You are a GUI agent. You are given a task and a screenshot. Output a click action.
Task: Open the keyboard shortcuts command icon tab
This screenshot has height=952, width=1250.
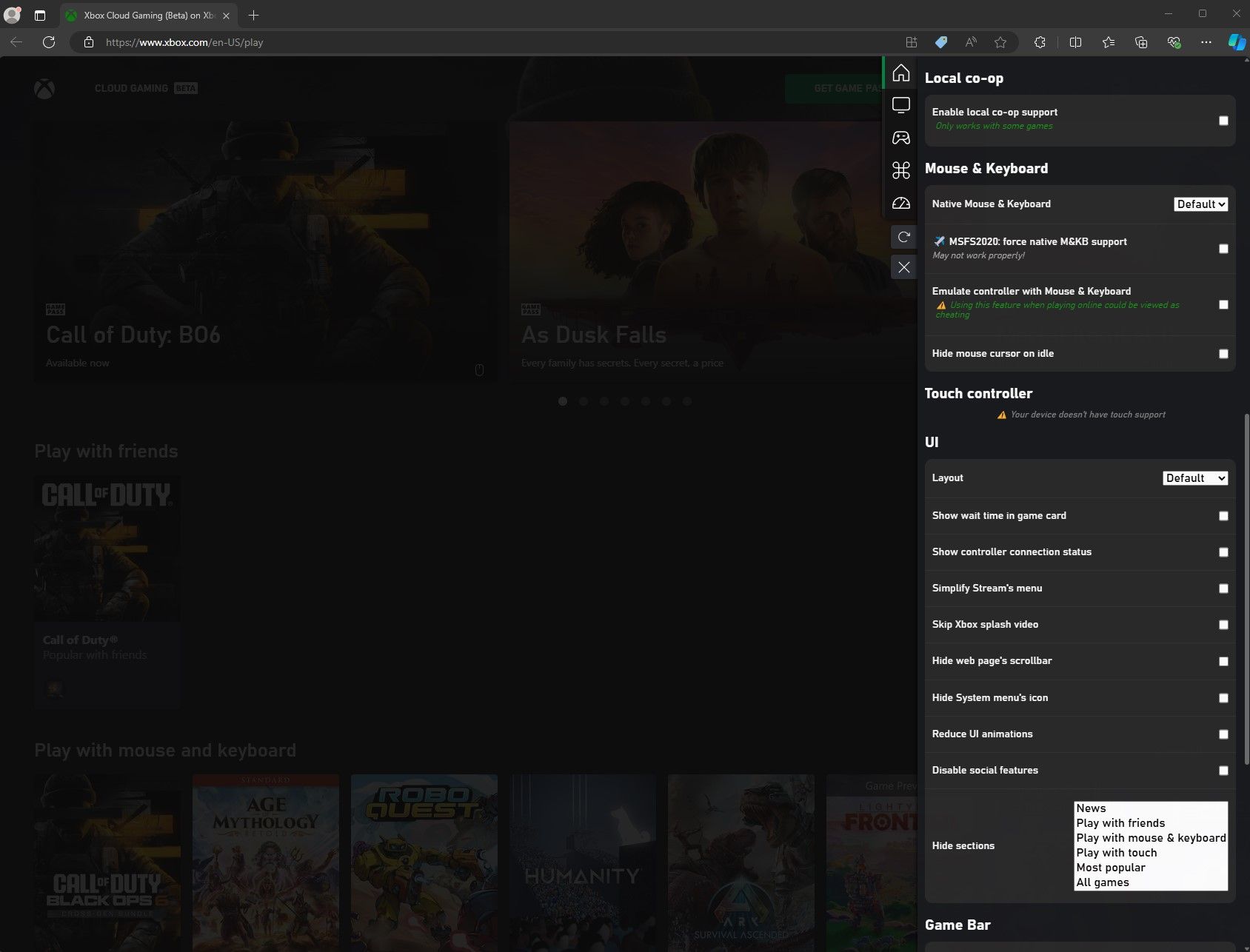coord(900,170)
